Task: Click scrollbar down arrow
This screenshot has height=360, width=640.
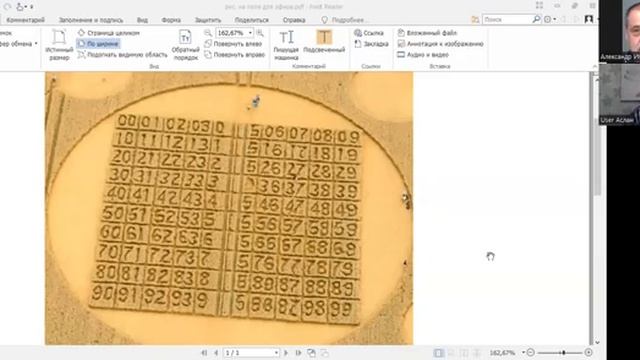Action: coord(597,342)
